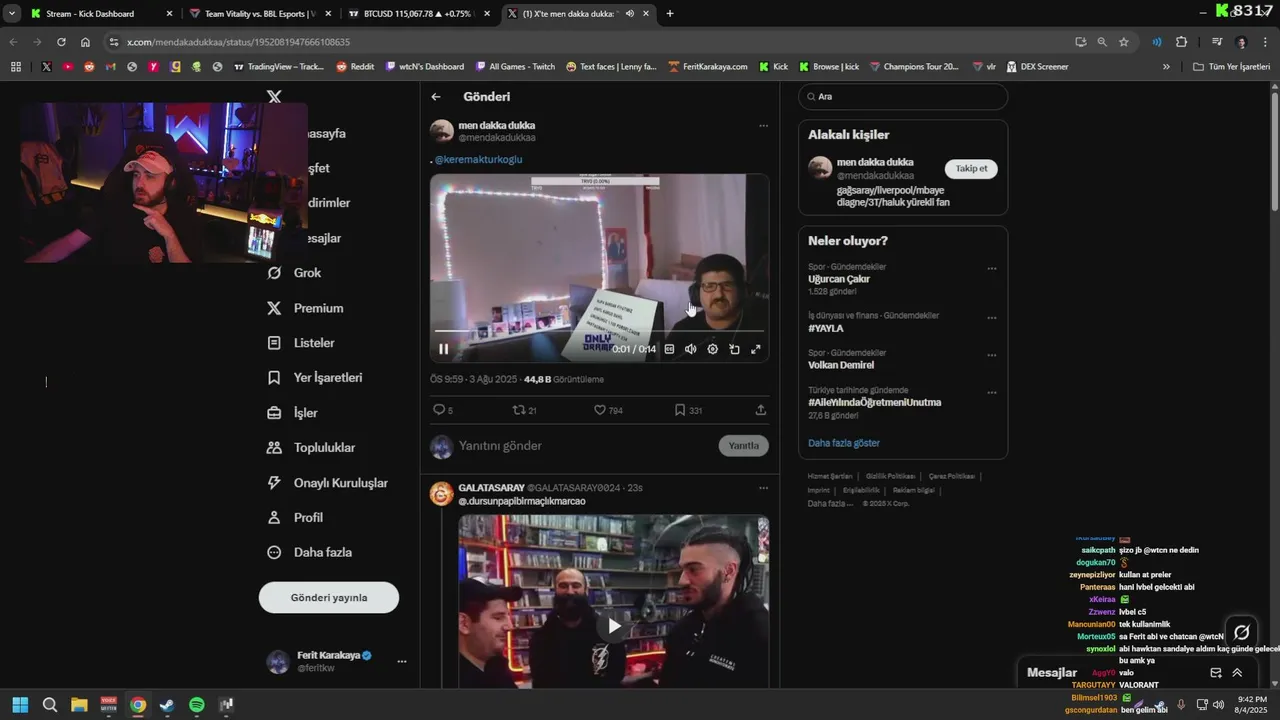
Task: Open Ferit Karakaya account menu dots
Action: (x=402, y=662)
